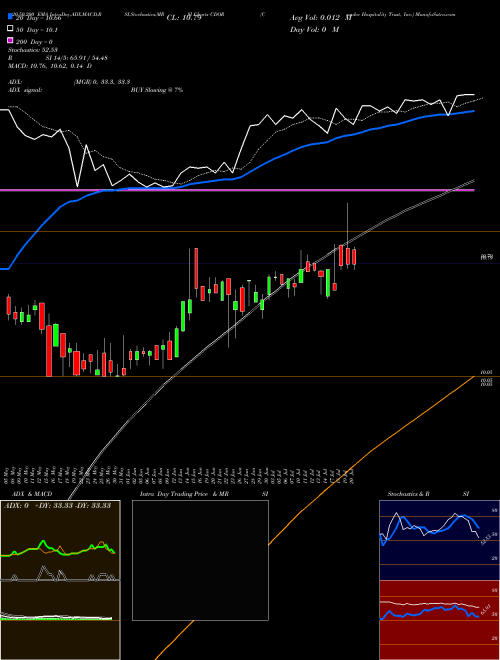Click the 'Intra Day Trading Price & MR' title
Viewport: 500px width, 660px height.
[184, 494]
